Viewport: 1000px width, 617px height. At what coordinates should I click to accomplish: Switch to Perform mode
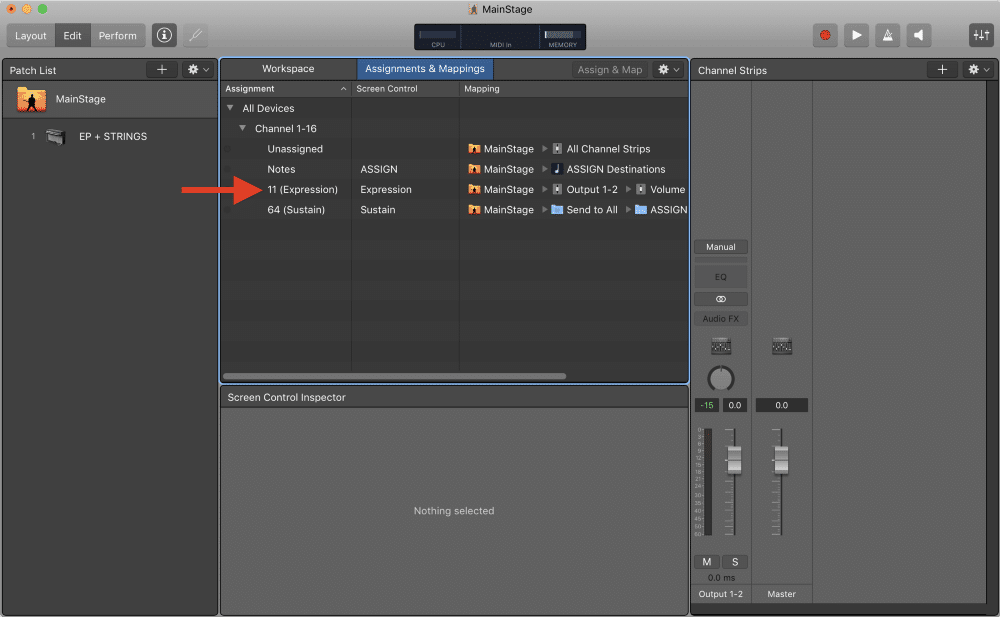[x=117, y=36]
